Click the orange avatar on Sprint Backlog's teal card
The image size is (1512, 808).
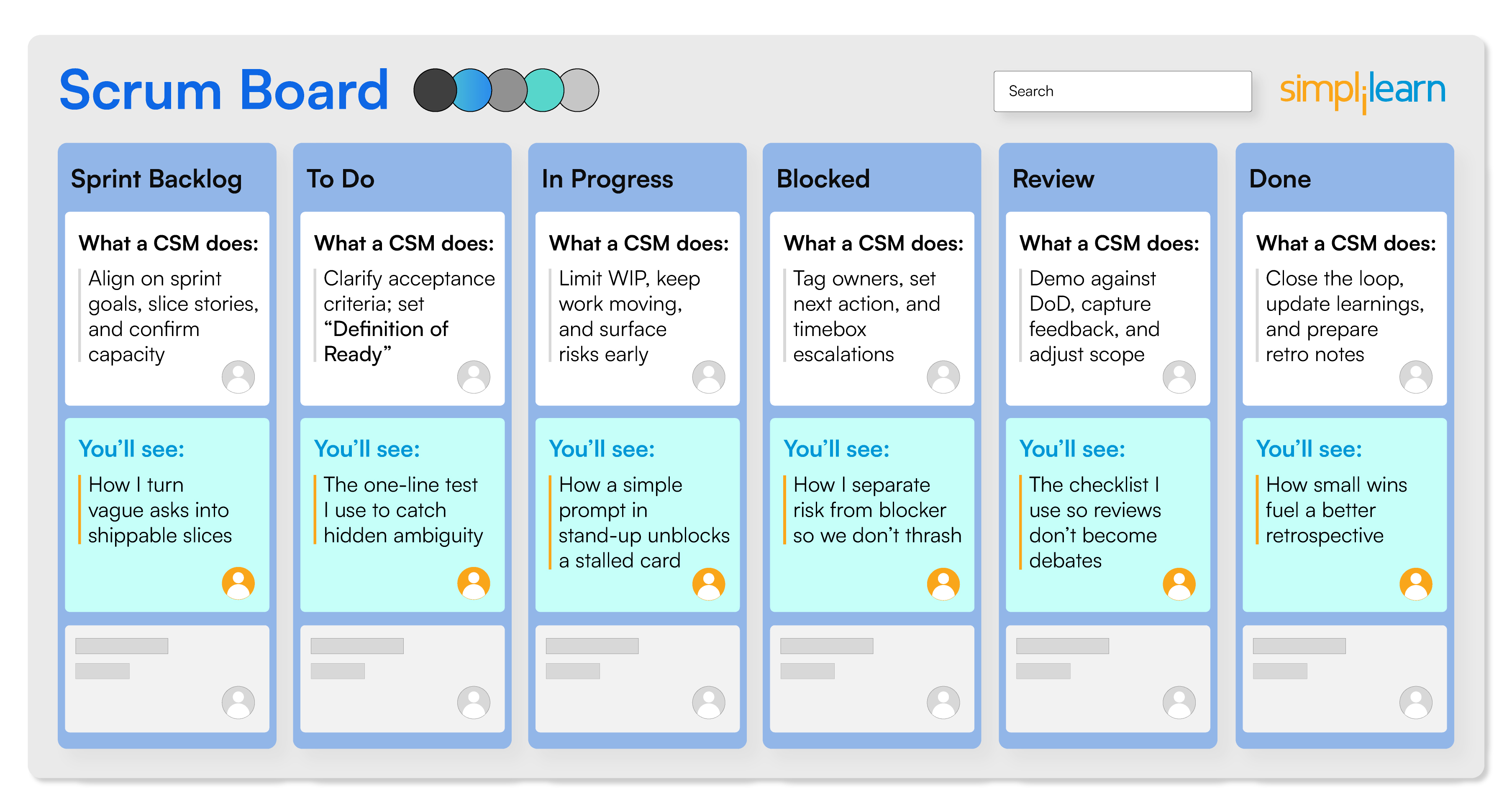(238, 583)
